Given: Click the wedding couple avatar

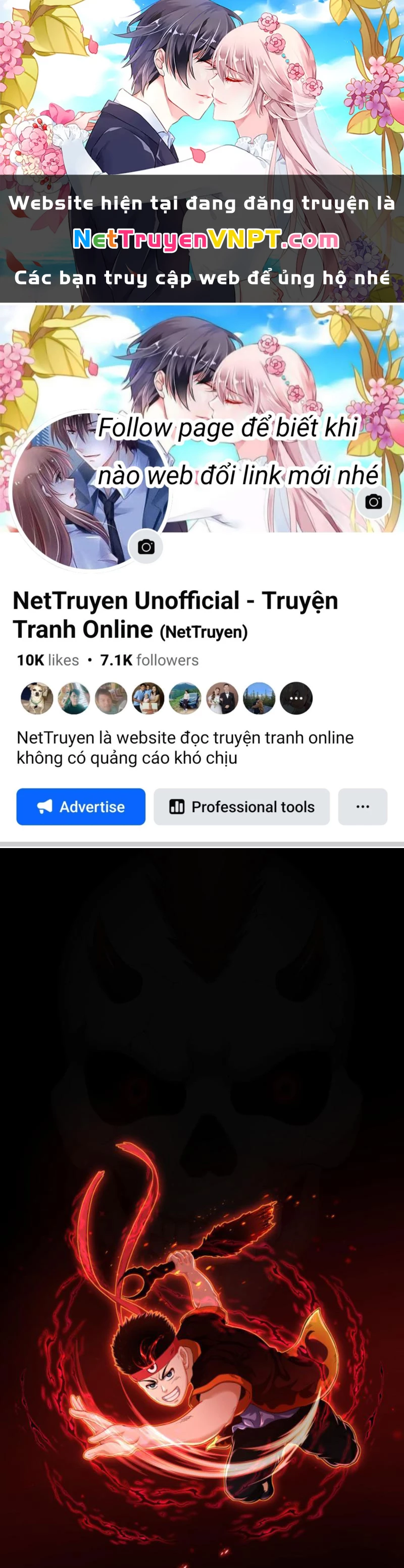Looking at the screenshot, I should pos(222,698).
